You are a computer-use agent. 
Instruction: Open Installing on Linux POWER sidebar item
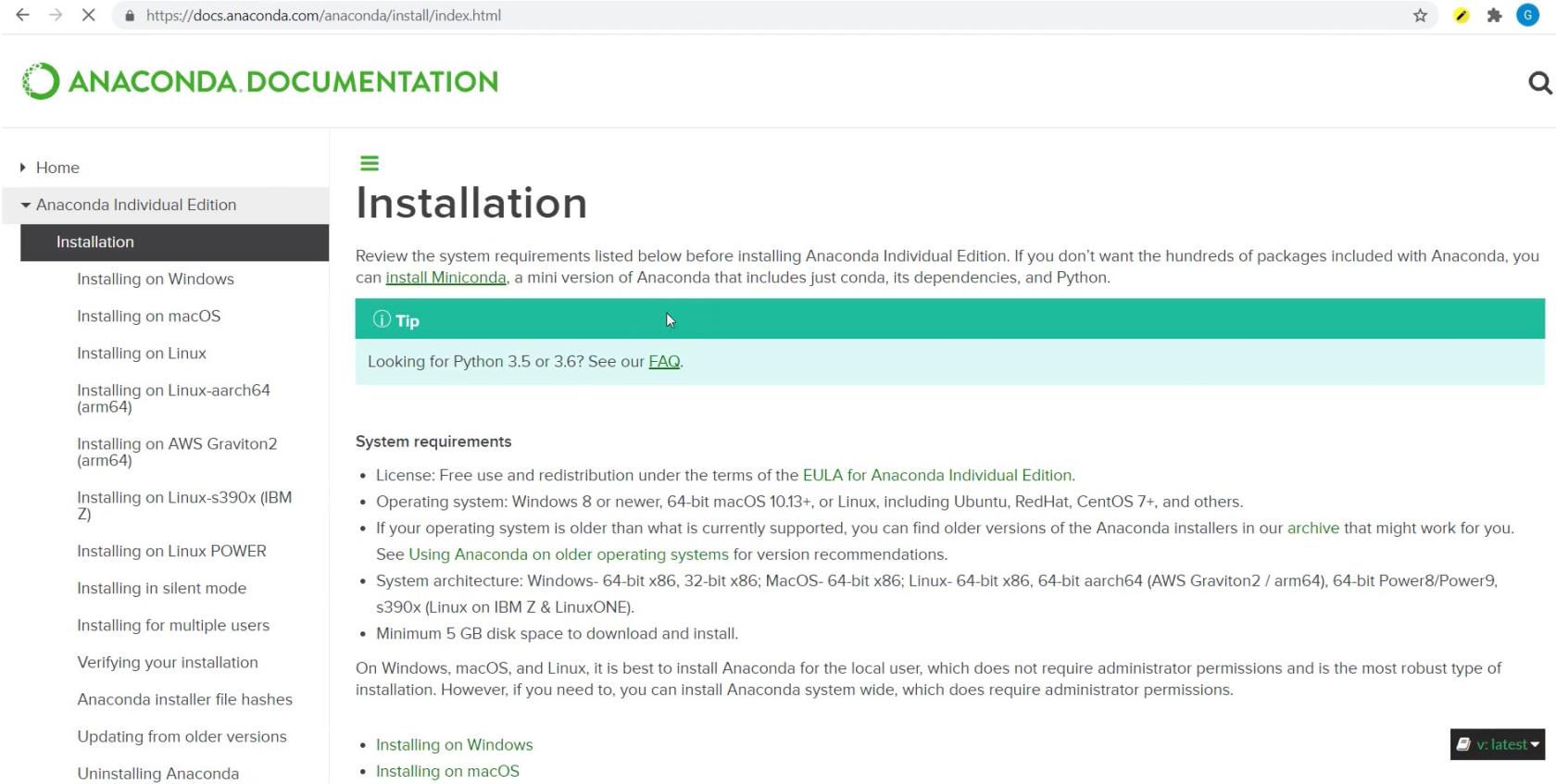pos(171,552)
